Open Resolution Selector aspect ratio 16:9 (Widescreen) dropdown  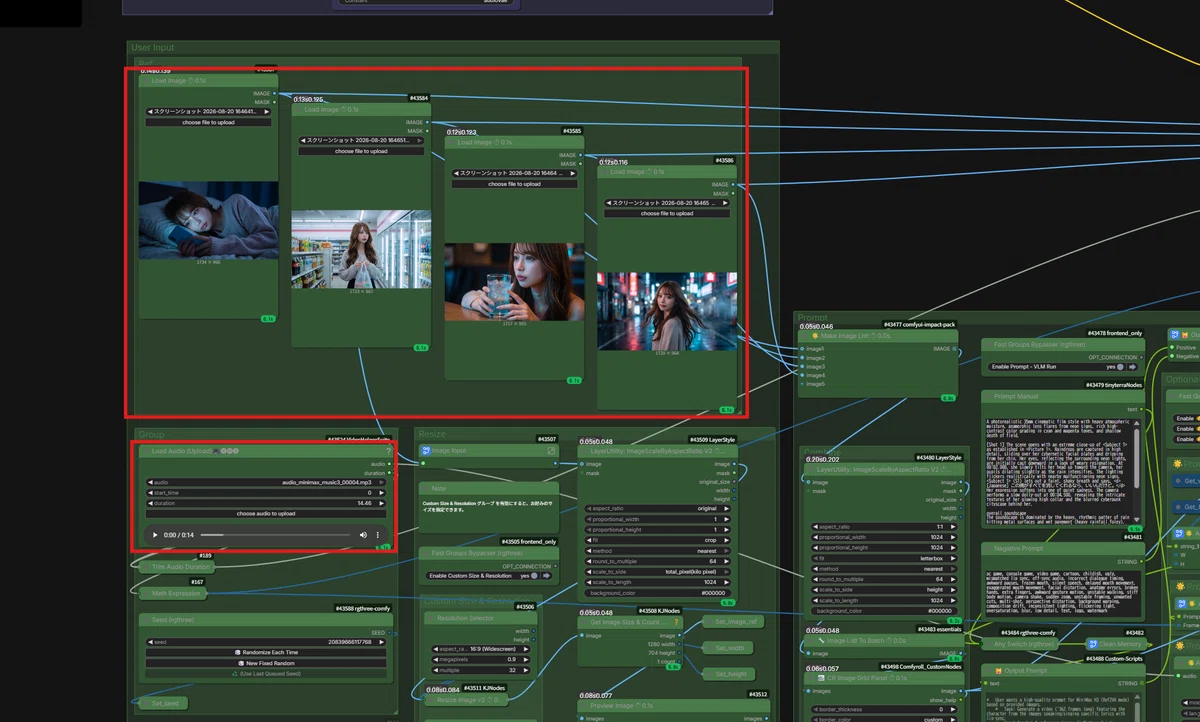[482, 649]
